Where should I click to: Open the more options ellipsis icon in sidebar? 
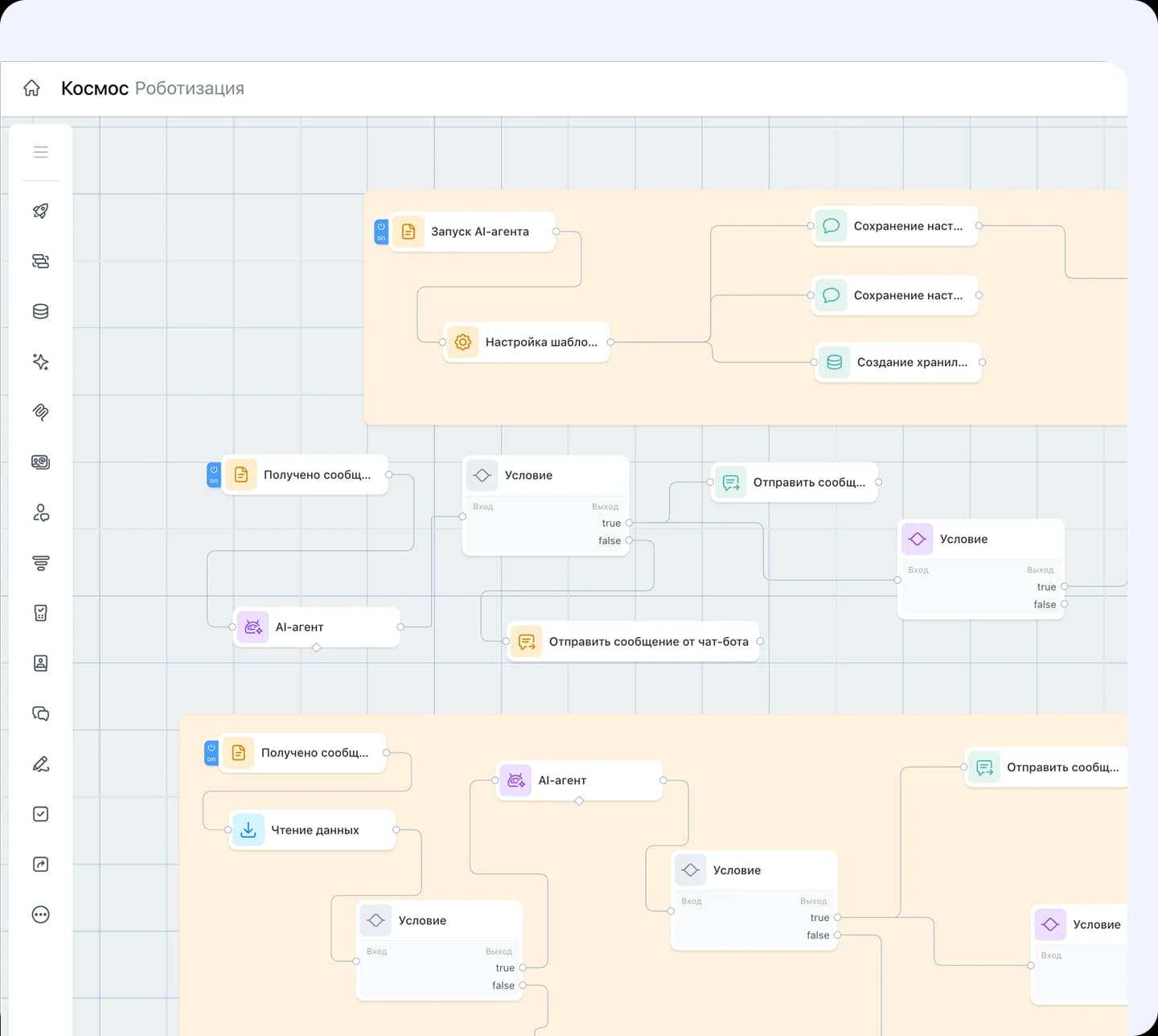point(40,915)
